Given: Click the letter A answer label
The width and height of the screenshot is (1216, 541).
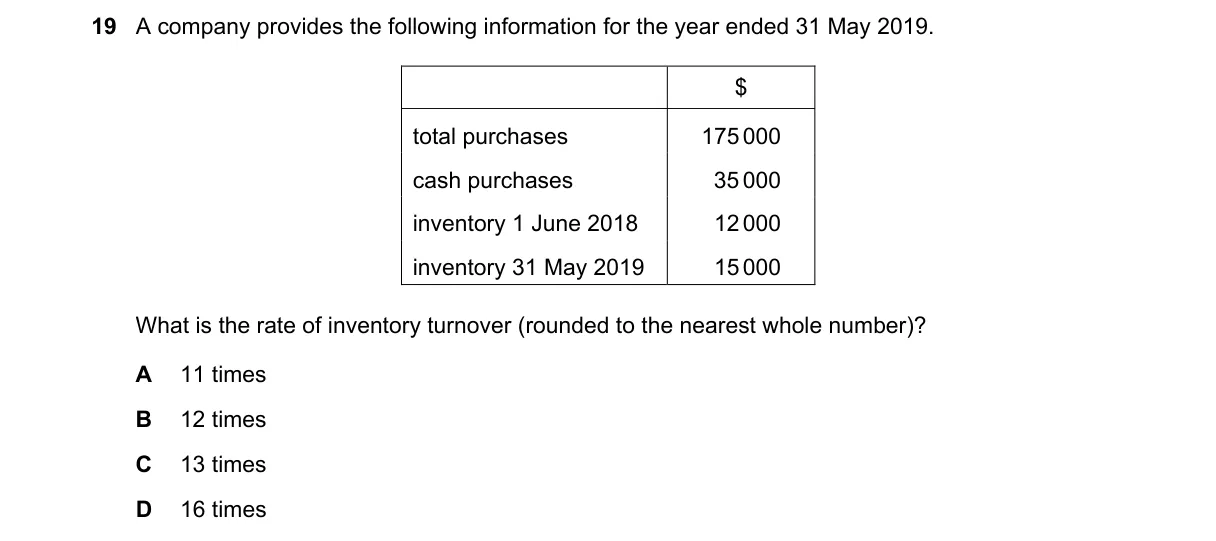Looking at the screenshot, I should coord(144,375).
